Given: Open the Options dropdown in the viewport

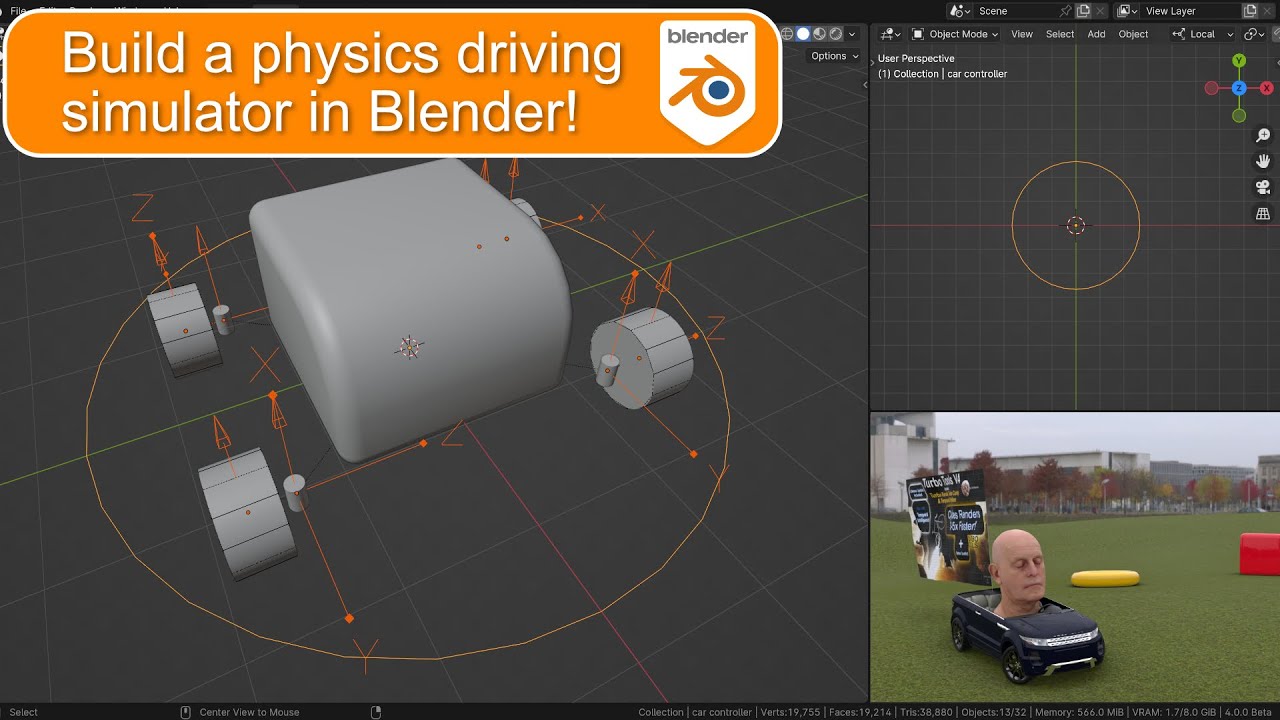Looking at the screenshot, I should (x=835, y=56).
